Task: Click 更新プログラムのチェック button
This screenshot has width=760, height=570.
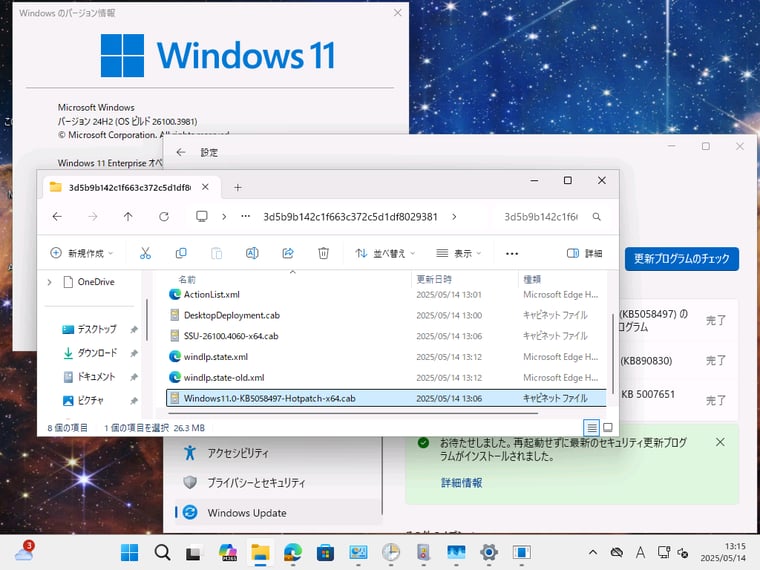Action: [681, 259]
